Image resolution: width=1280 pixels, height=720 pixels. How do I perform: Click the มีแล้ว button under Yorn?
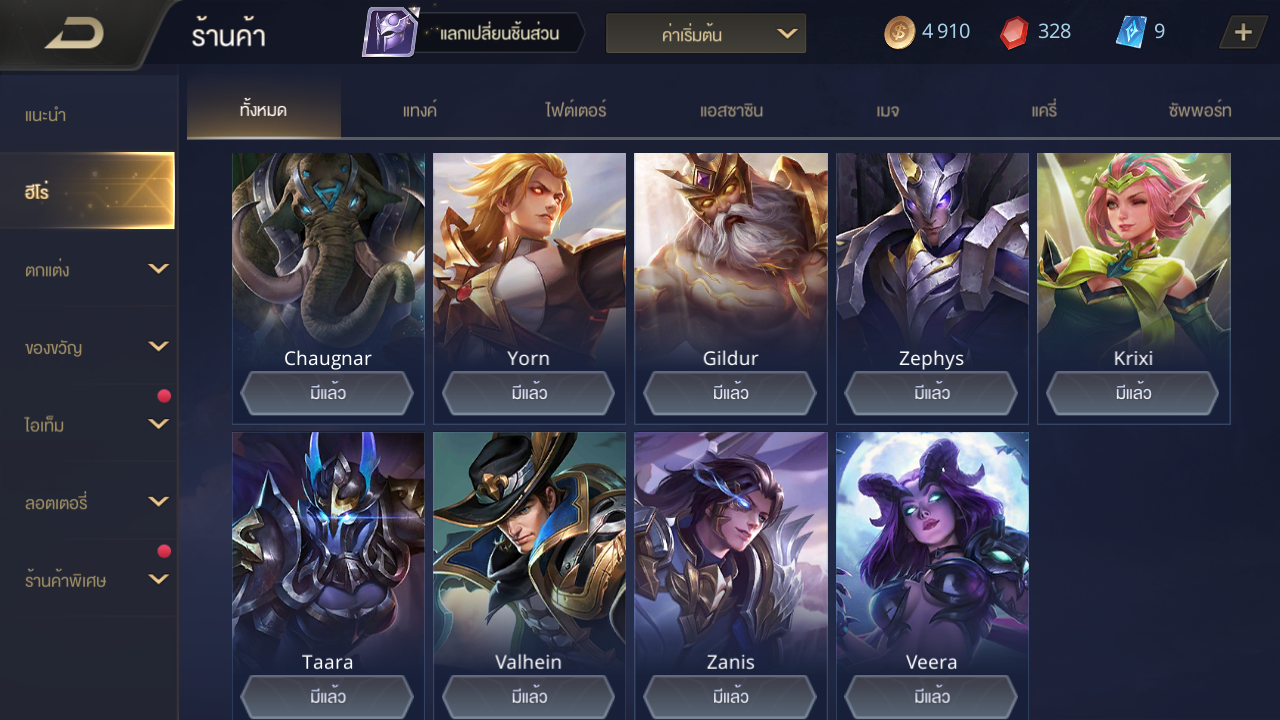click(528, 393)
